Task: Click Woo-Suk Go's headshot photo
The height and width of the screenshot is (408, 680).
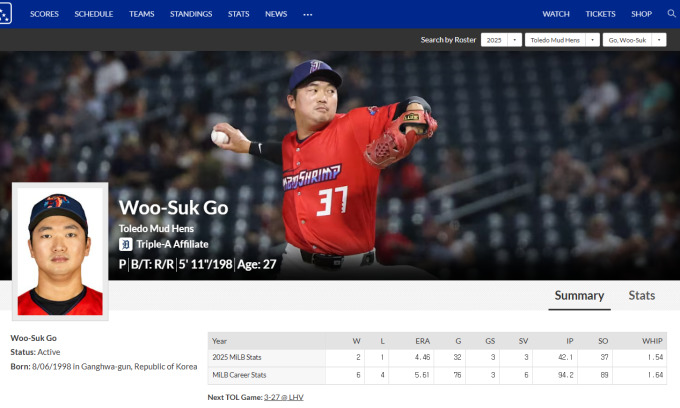Action: [59, 250]
